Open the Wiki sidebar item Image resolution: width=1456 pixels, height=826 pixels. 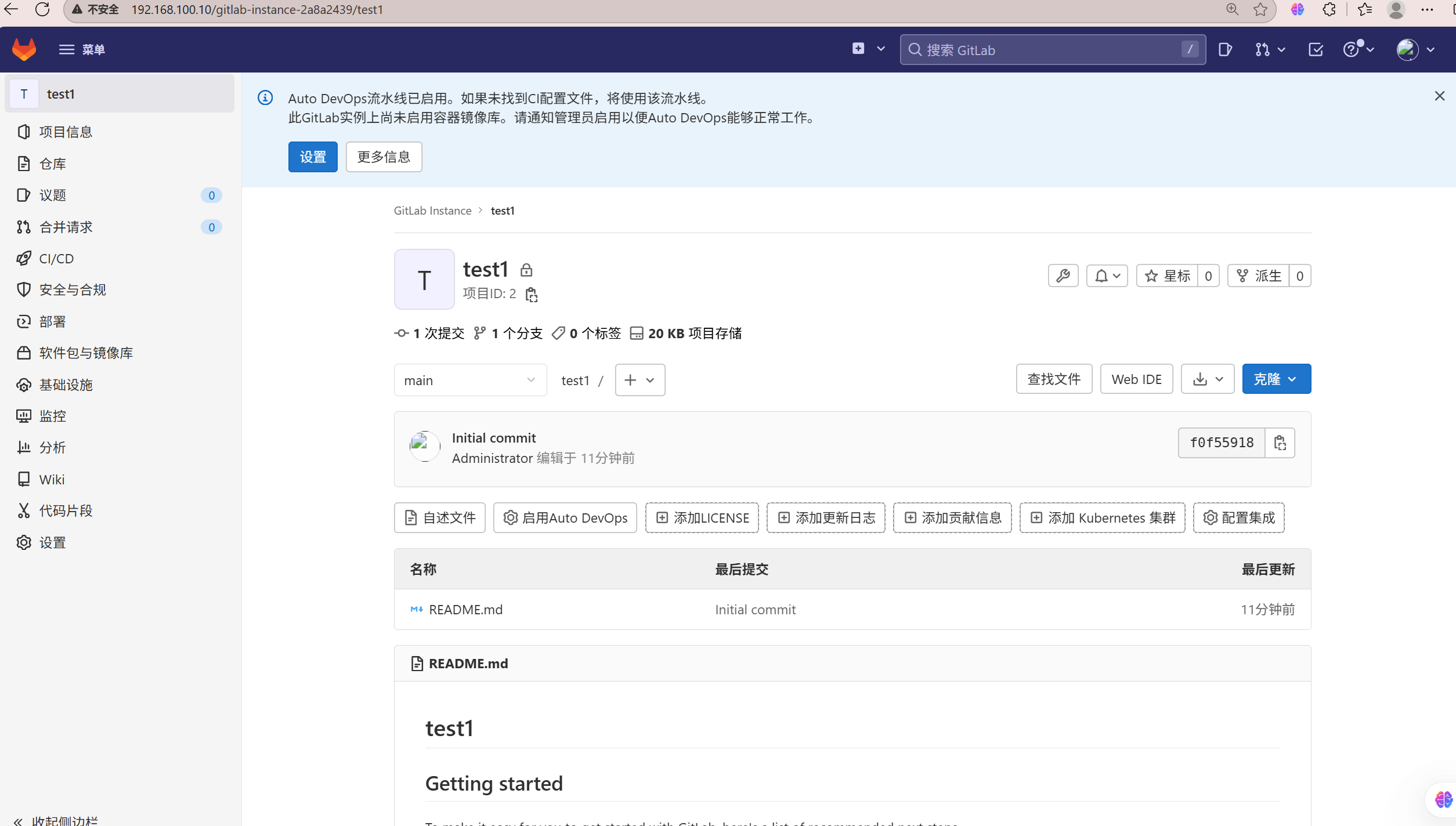(x=52, y=480)
